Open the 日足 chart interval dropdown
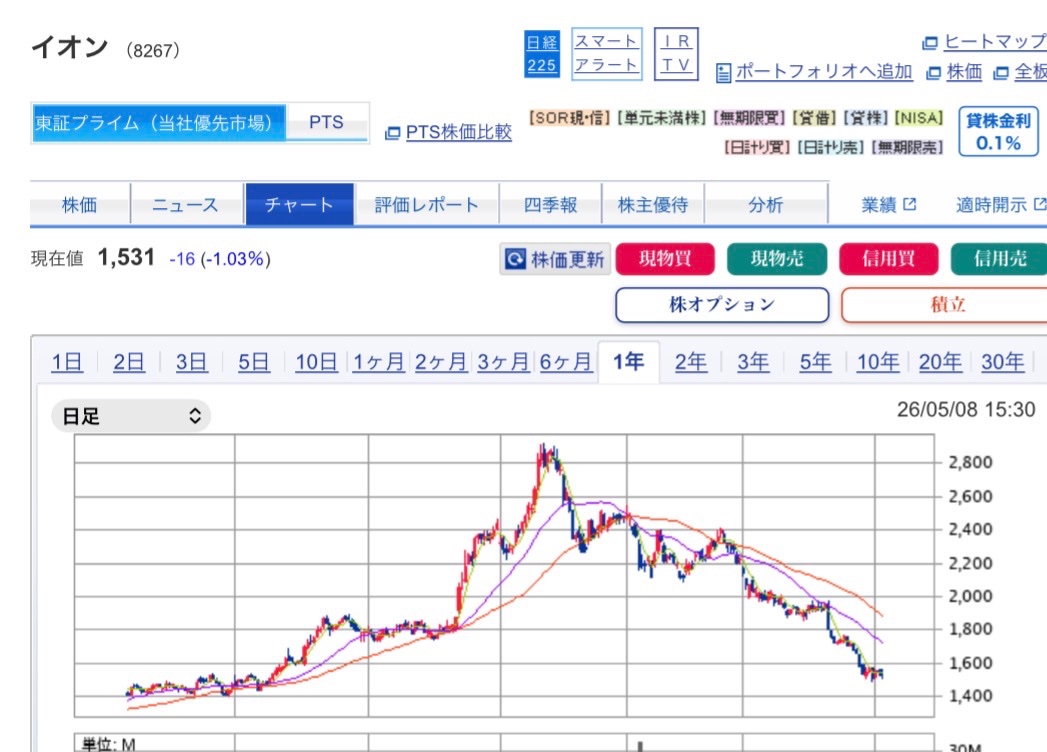Viewport: 1047px width, 752px height. click(131, 416)
